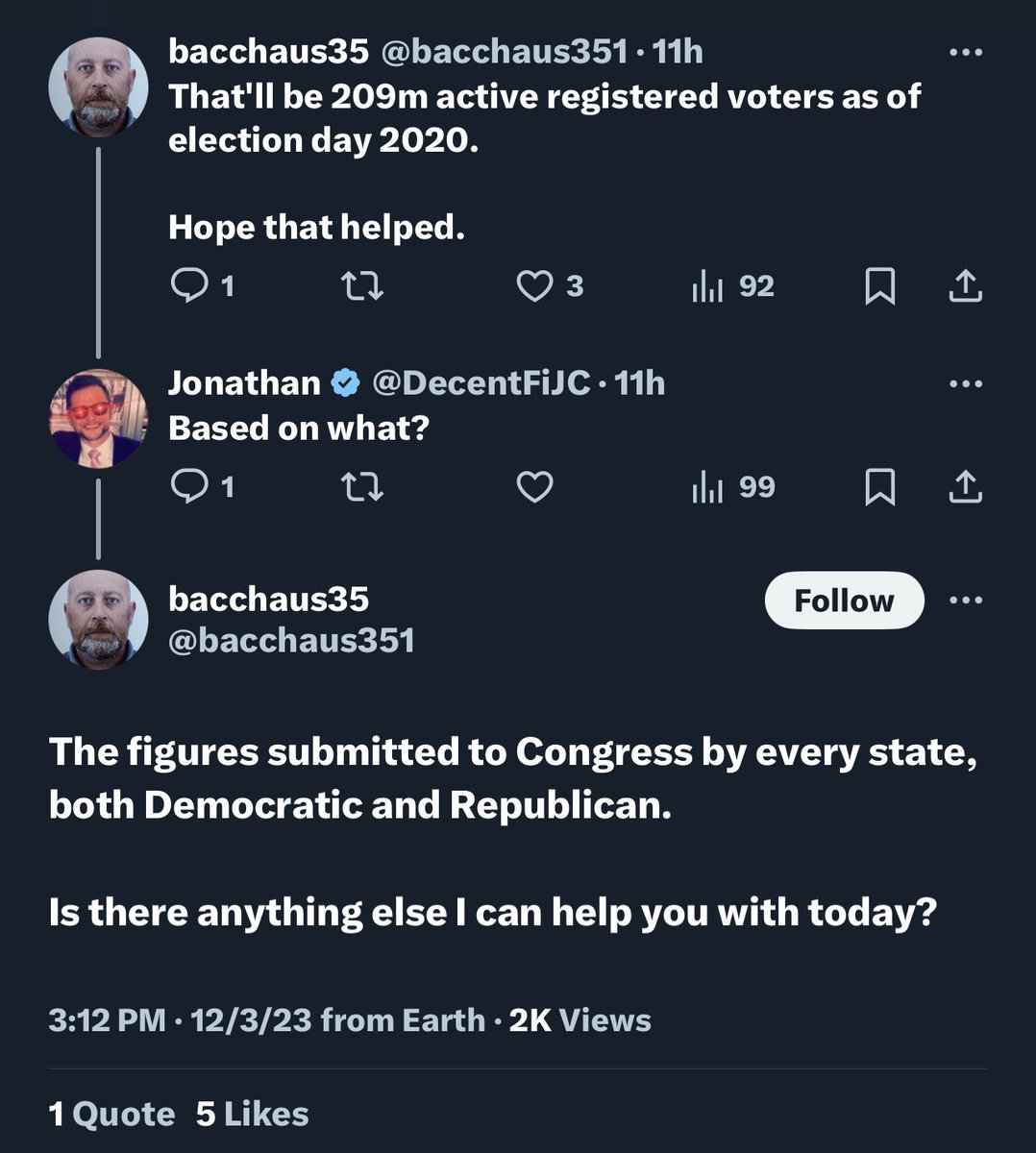Bookmark bacchaus35's first tweet
The height and width of the screenshot is (1153, 1036).
coord(880,285)
